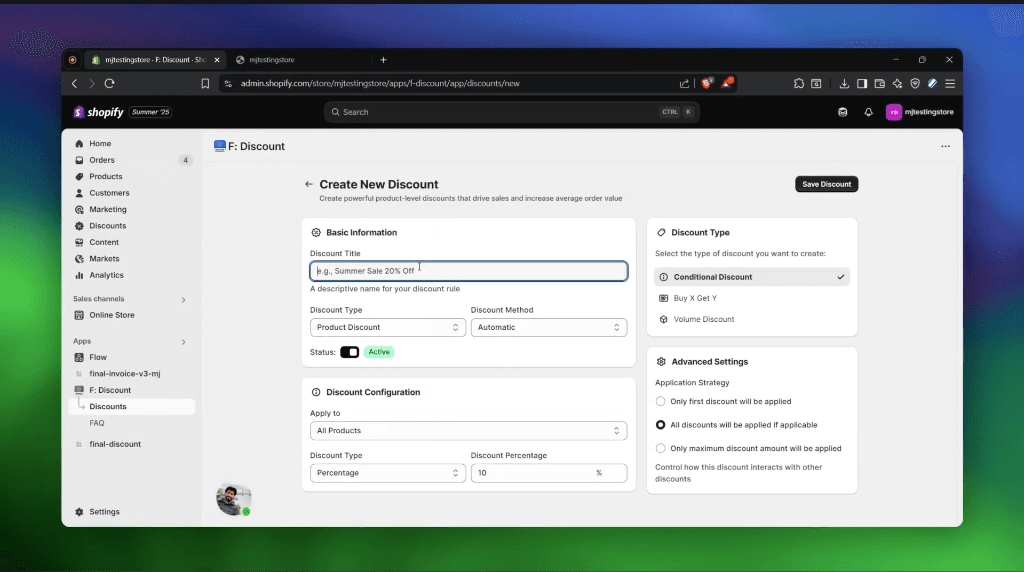Open the Automatic discount method dropdown
The height and width of the screenshot is (572, 1024).
coord(548,327)
